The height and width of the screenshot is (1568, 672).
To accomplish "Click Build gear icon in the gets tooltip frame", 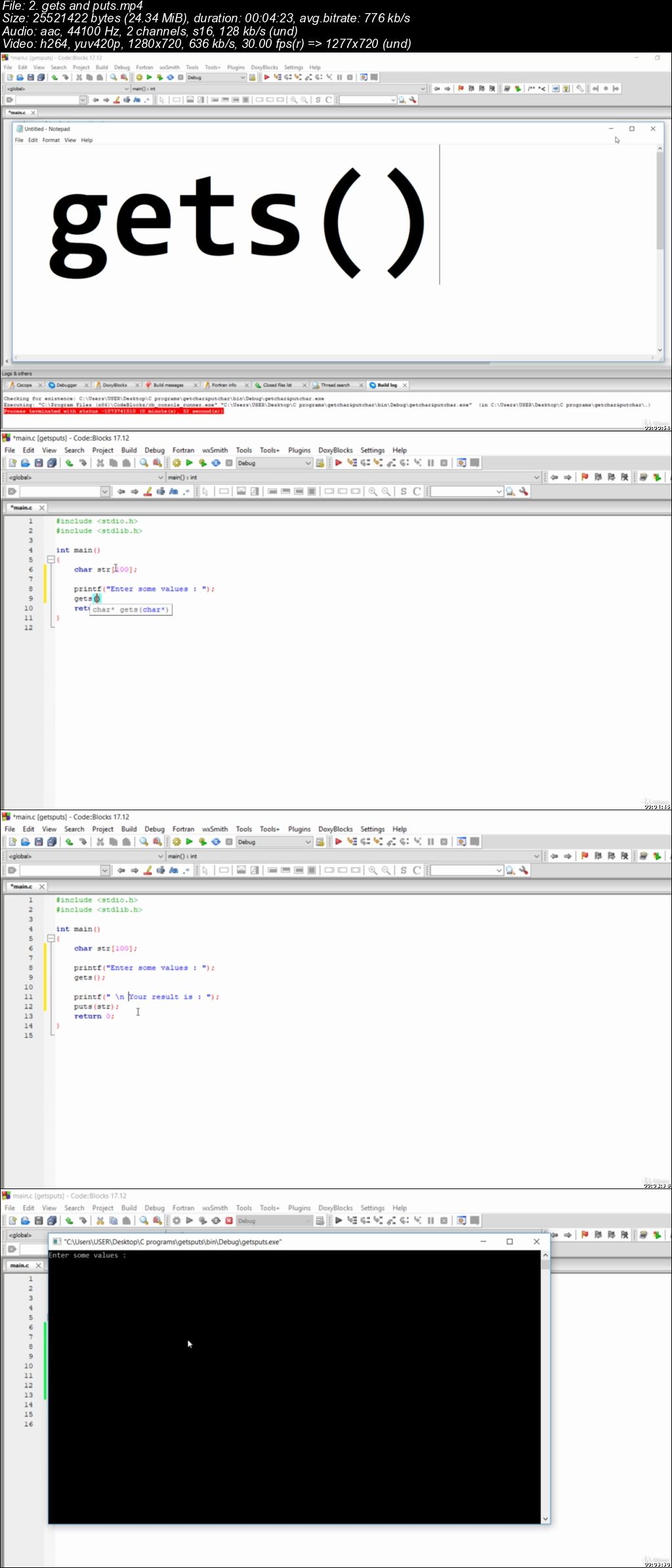I will [176, 463].
